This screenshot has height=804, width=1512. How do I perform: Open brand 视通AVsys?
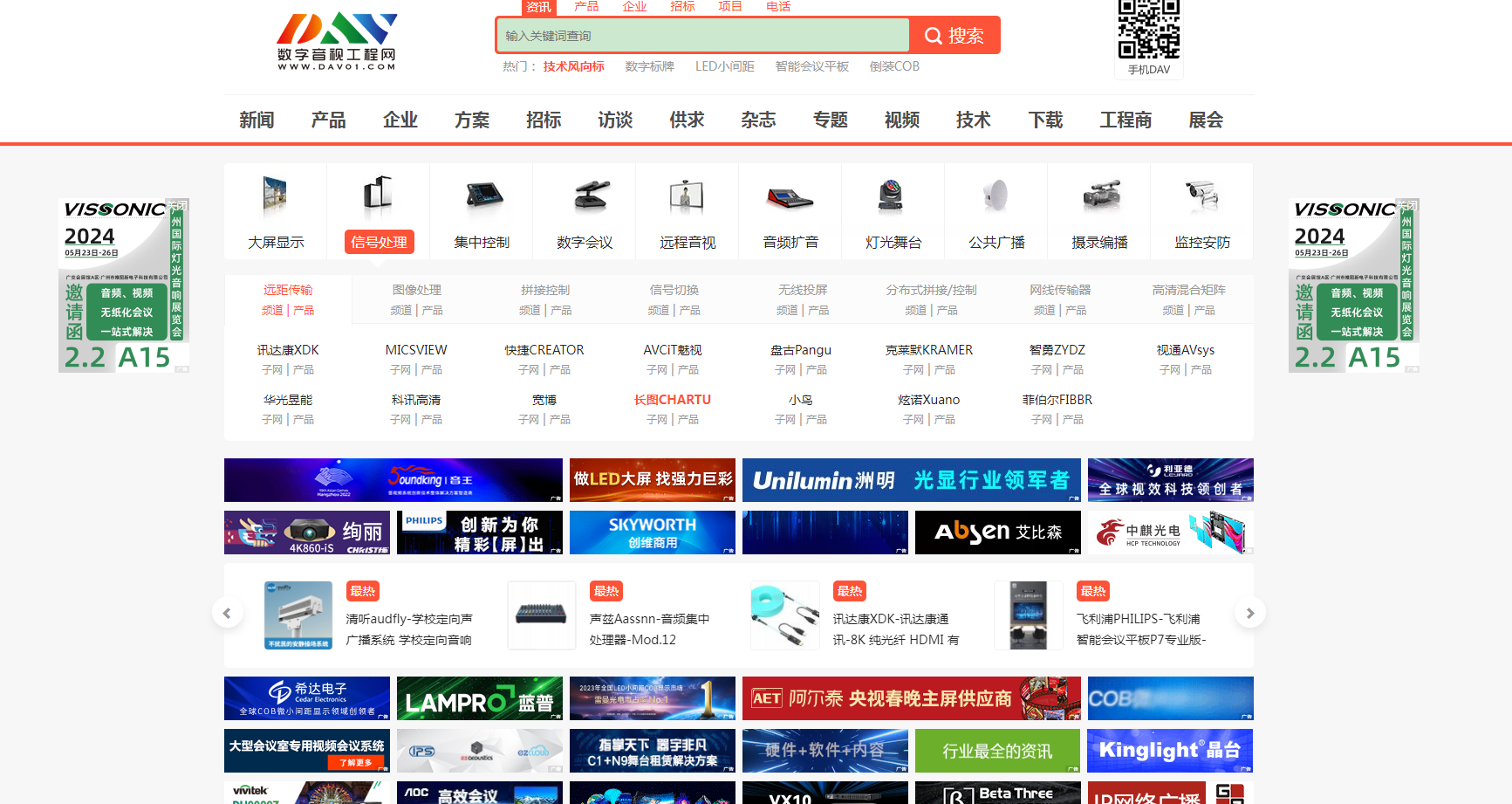[x=1186, y=350]
